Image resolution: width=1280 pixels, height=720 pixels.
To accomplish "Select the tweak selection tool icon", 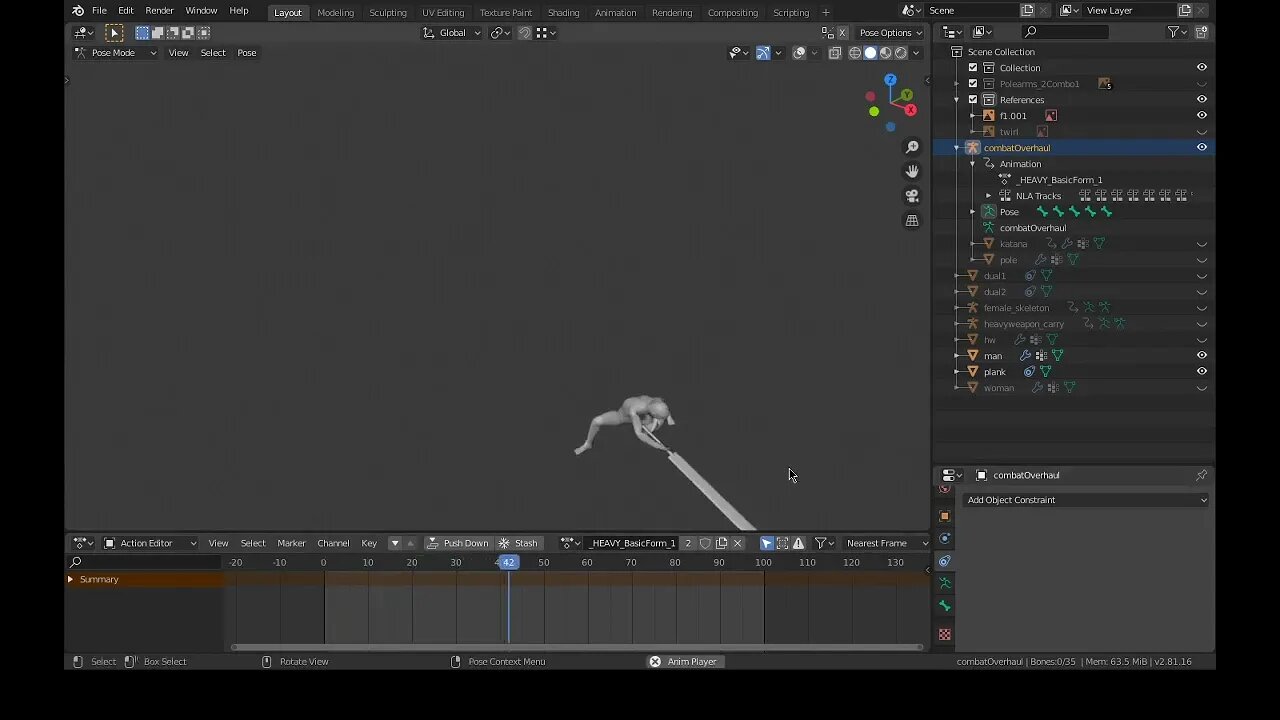I will click(114, 33).
